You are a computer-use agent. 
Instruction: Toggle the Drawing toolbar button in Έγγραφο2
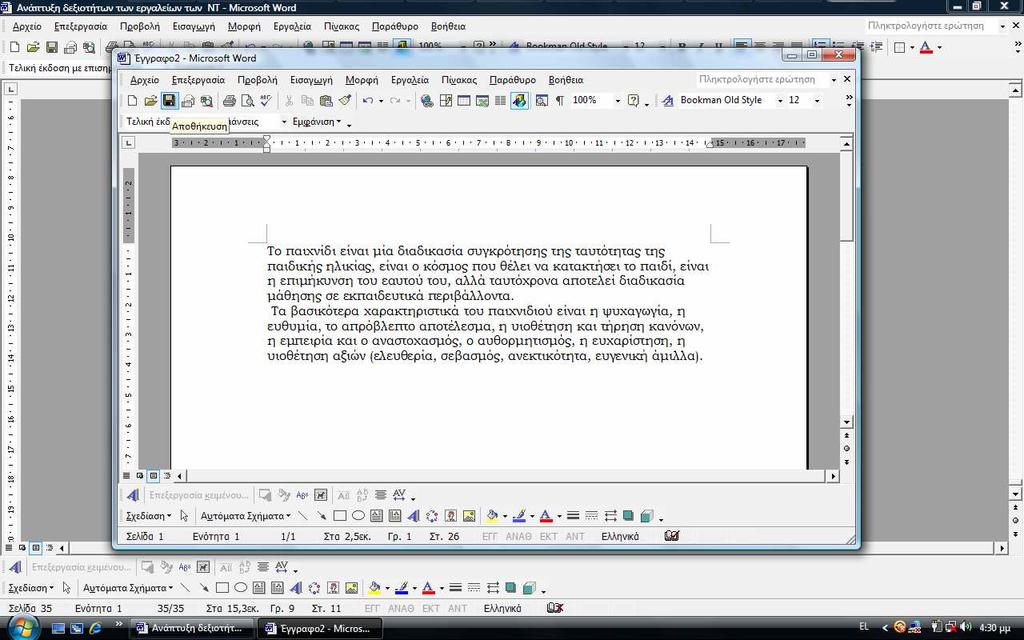tap(519, 101)
